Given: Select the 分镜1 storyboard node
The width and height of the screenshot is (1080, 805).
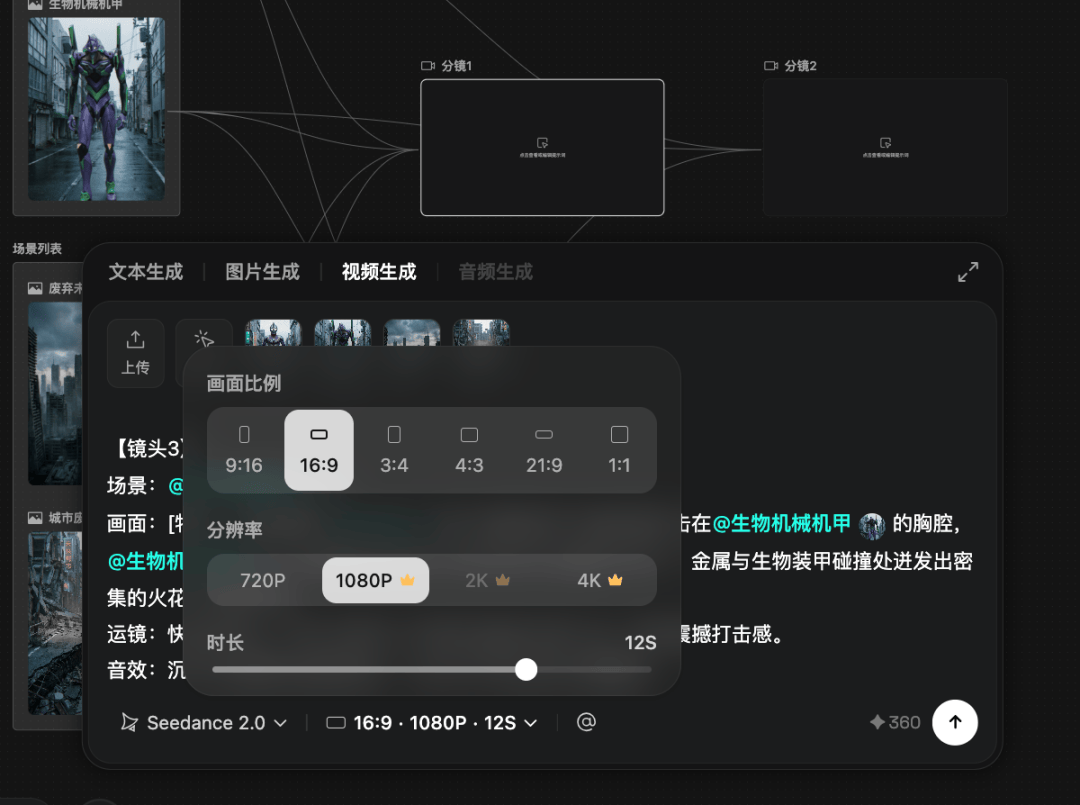Looking at the screenshot, I should 542,147.
